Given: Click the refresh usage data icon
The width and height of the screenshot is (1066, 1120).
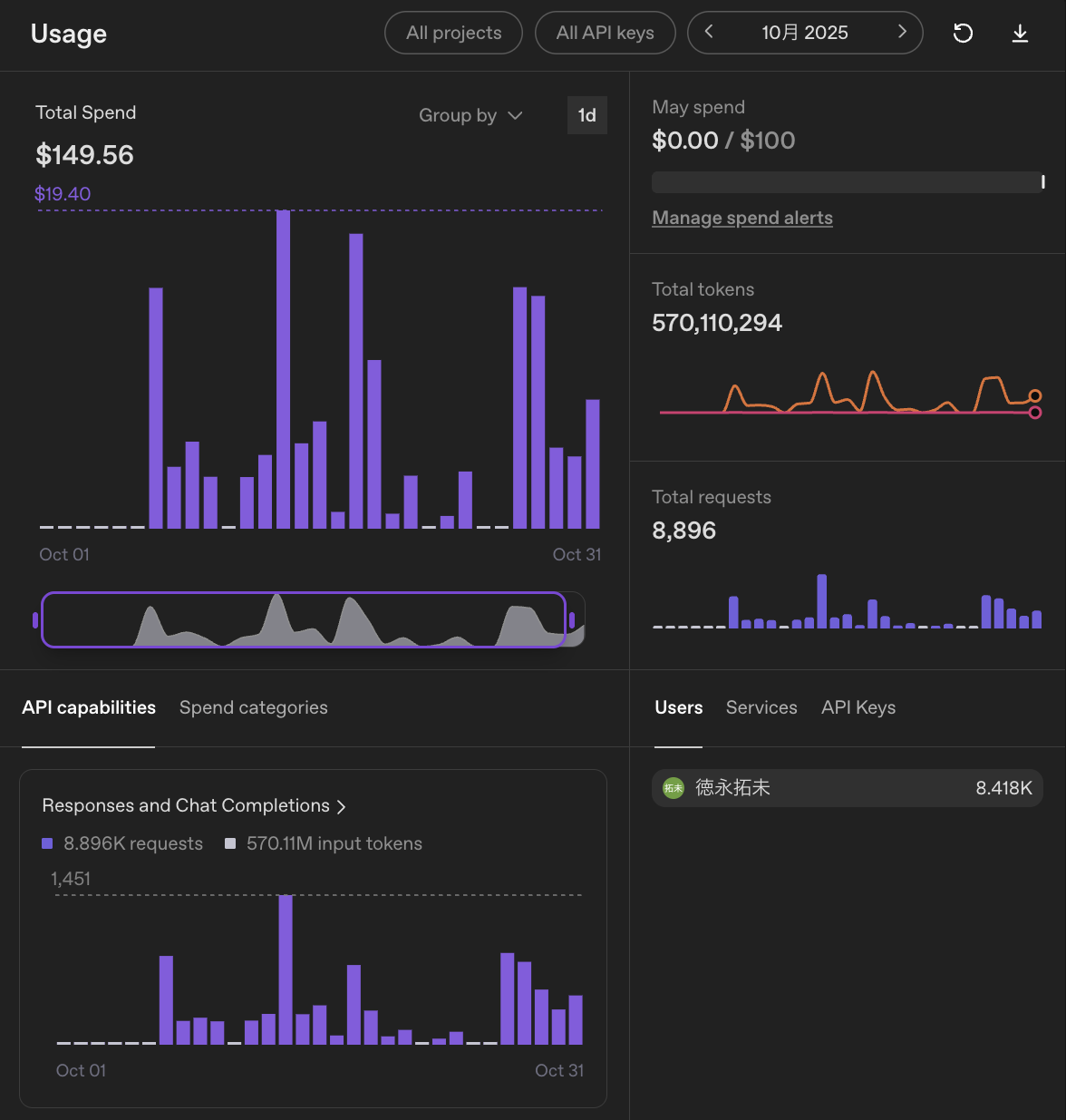Looking at the screenshot, I should [963, 34].
